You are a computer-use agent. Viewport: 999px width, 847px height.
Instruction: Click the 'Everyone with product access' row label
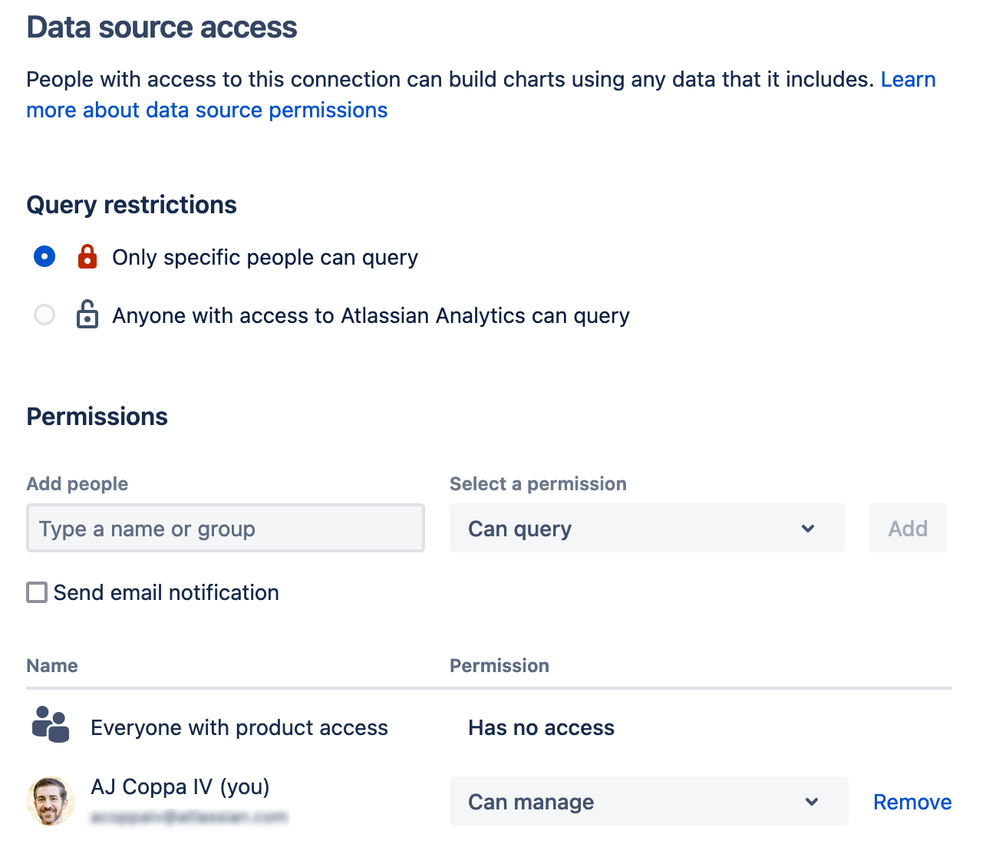(239, 728)
